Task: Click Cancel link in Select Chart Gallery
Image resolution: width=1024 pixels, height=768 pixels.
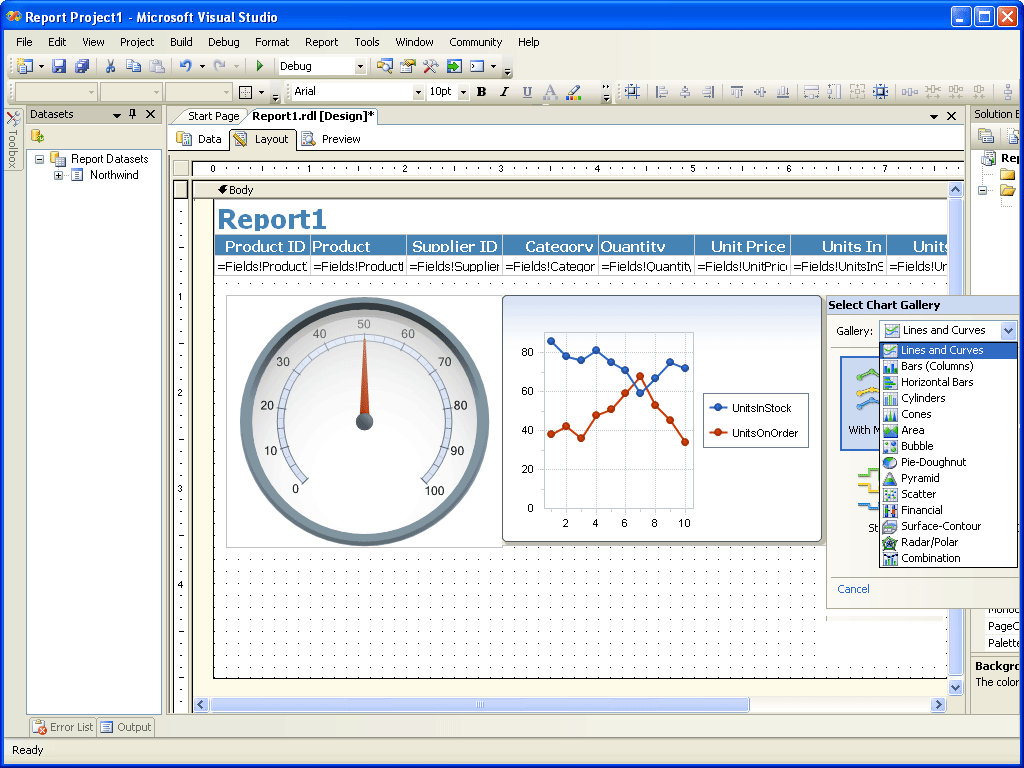Action: [x=853, y=589]
